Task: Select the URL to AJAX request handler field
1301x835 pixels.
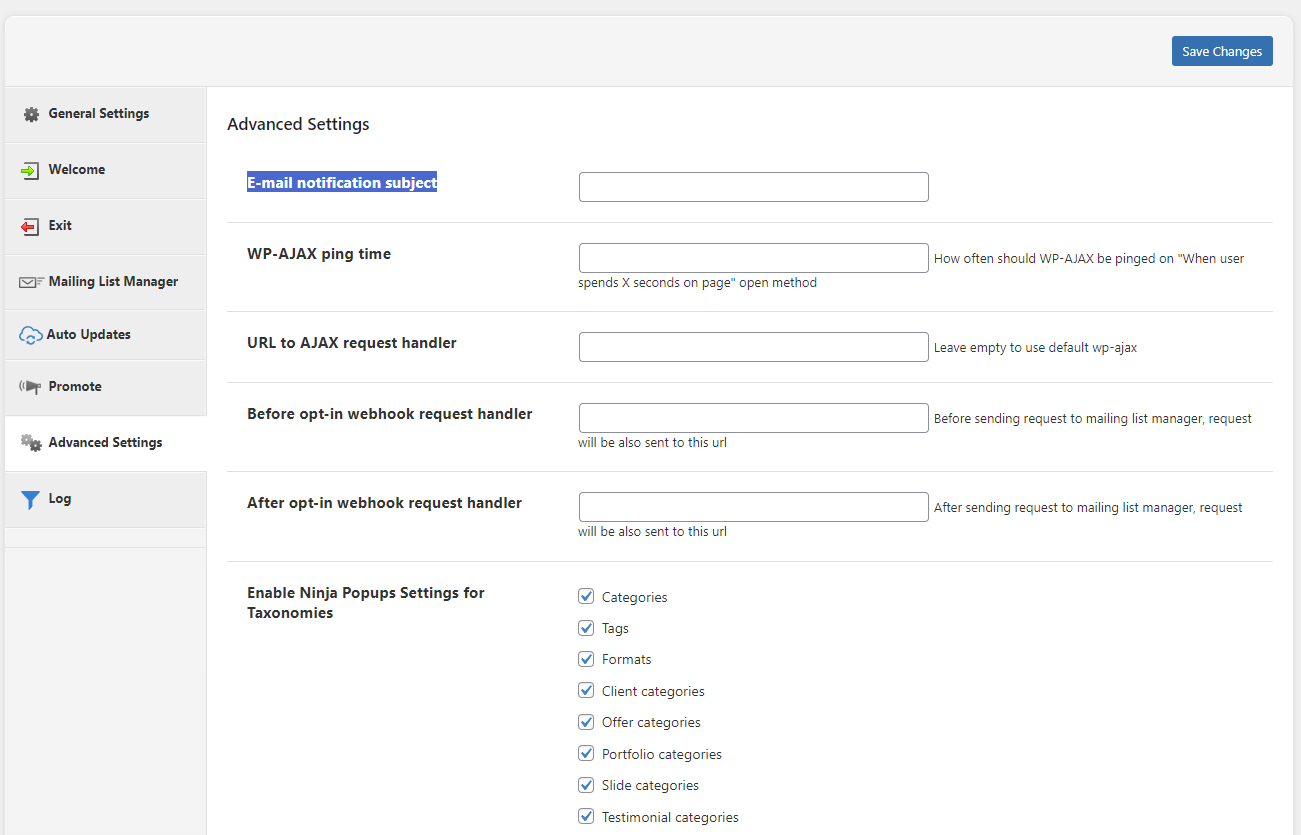Action: pyautogui.click(x=753, y=347)
